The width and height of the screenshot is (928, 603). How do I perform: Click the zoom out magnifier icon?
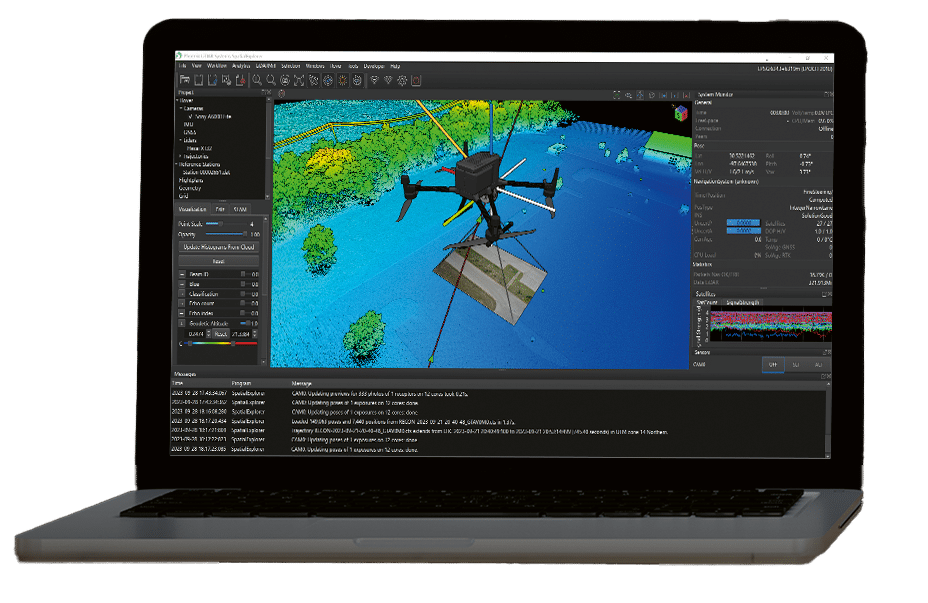pyautogui.click(x=271, y=79)
